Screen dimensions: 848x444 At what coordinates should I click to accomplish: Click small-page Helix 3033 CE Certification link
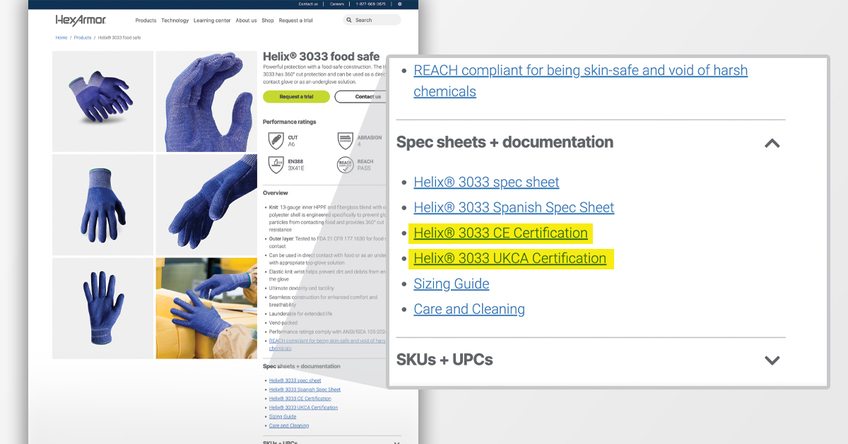click(300, 399)
